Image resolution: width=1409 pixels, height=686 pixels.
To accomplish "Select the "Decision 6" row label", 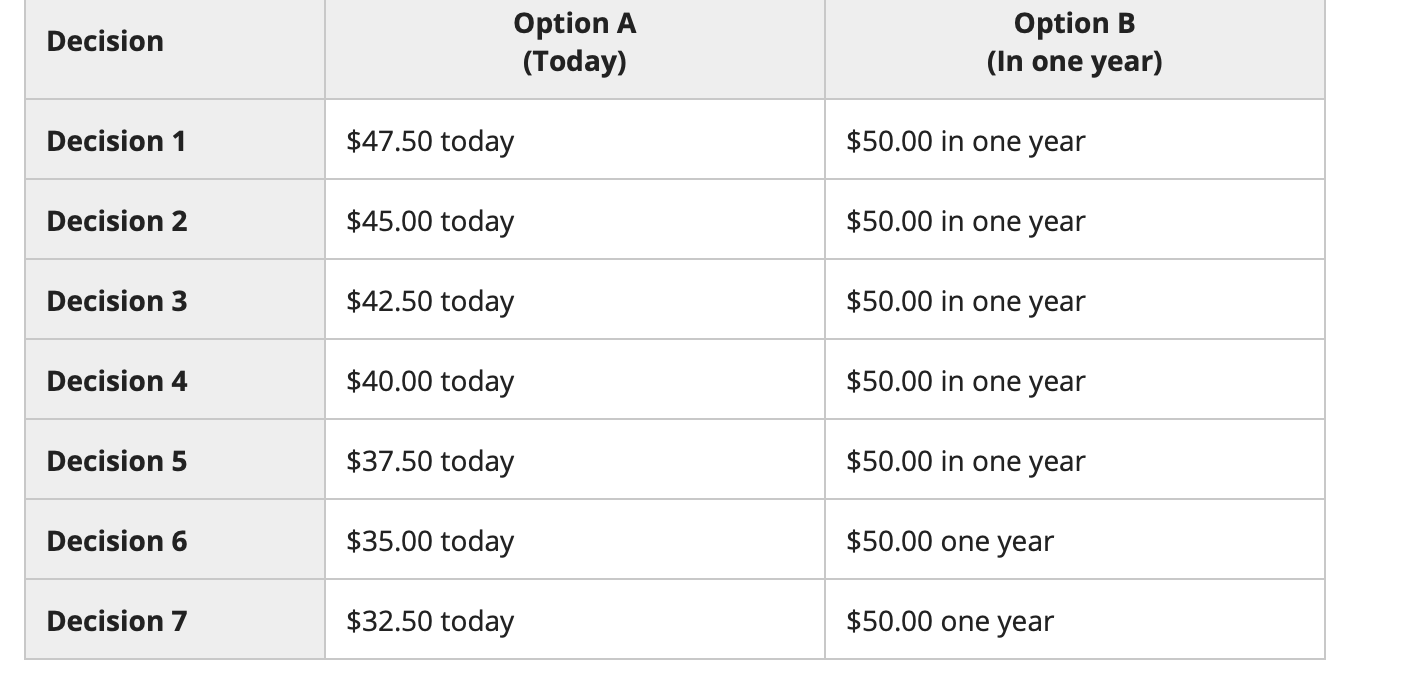I will (x=116, y=541).
